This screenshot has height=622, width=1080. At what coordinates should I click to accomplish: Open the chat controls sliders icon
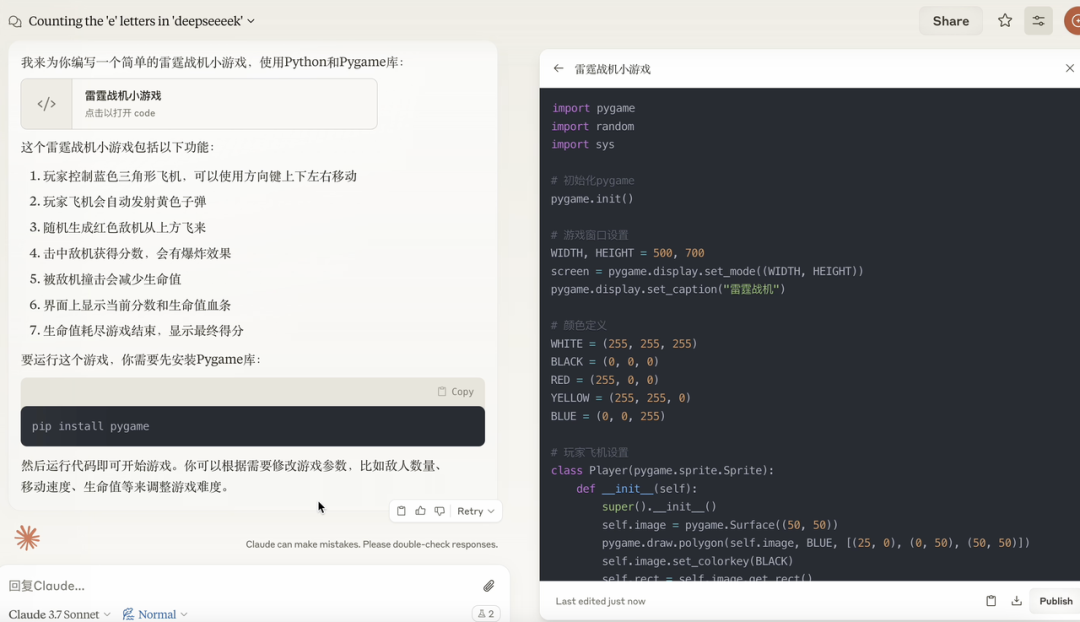click(x=1039, y=21)
